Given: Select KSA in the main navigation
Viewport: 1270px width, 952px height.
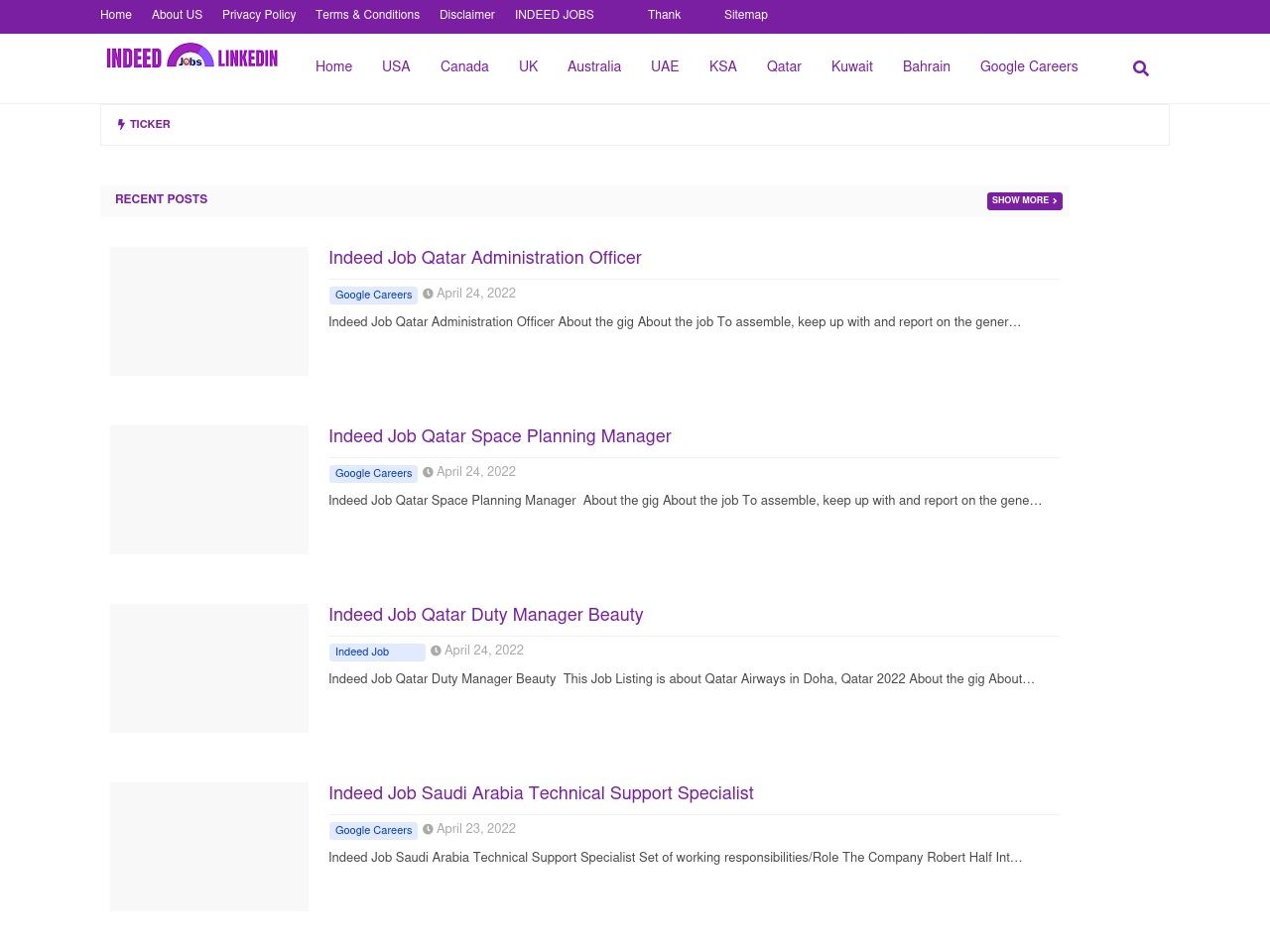Looking at the screenshot, I should tap(723, 66).
